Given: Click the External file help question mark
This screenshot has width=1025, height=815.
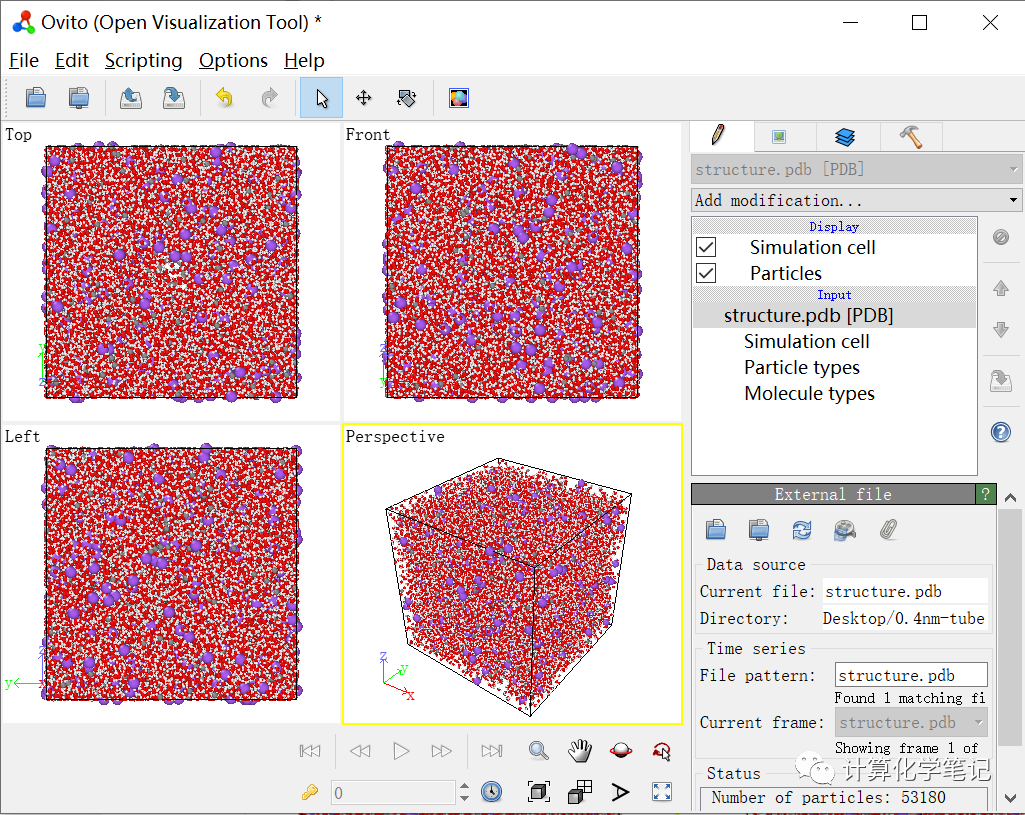Looking at the screenshot, I should point(985,494).
